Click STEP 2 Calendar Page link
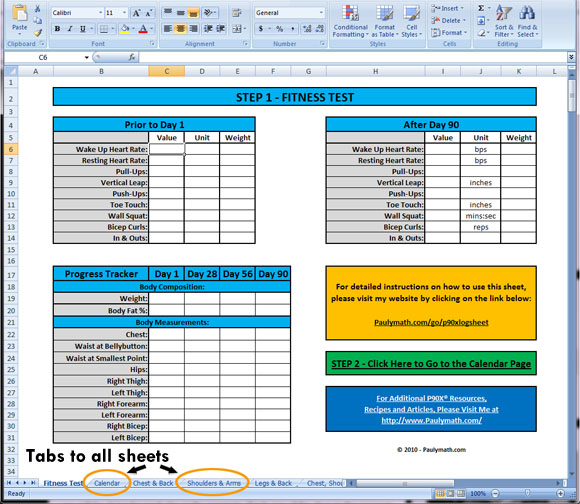The height and width of the screenshot is (504, 580). [x=431, y=364]
